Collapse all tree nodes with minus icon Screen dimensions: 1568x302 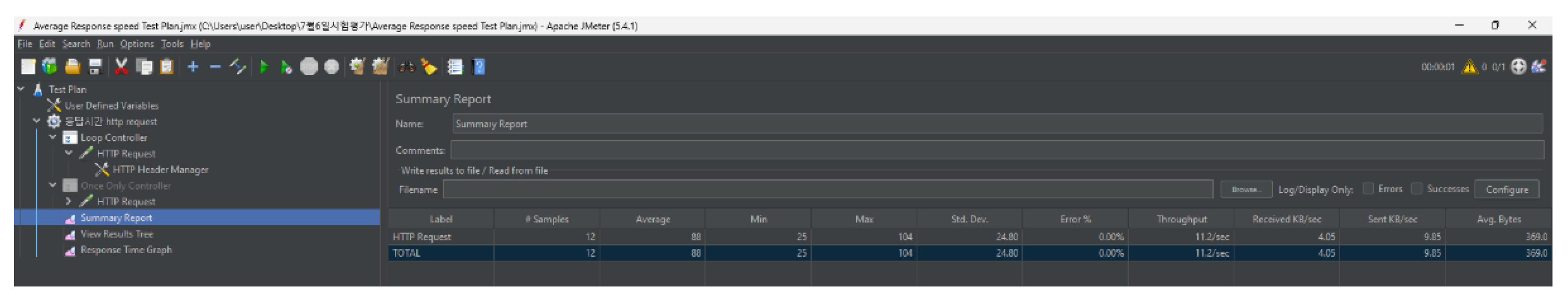[215, 66]
